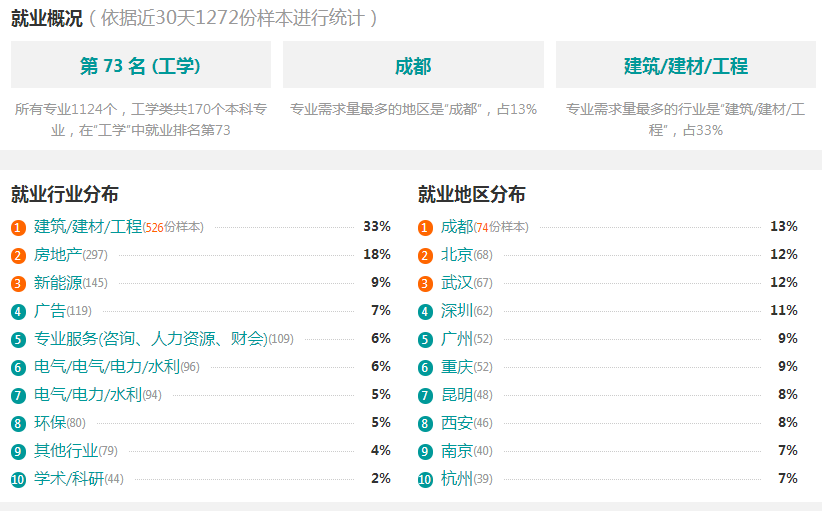Select the 成都 top summary card
Viewport: 822px width, 511px height.
click(x=413, y=64)
